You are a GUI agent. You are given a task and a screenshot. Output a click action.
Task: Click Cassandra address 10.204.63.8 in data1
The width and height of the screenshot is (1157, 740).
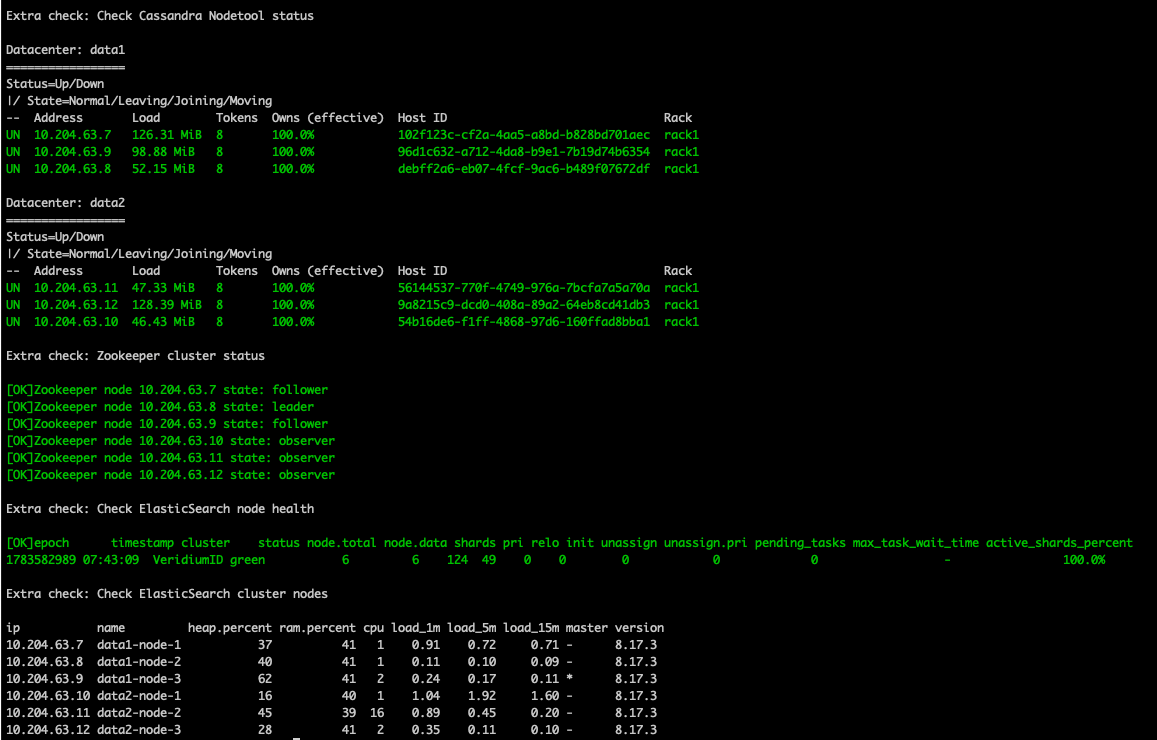[x=72, y=169]
